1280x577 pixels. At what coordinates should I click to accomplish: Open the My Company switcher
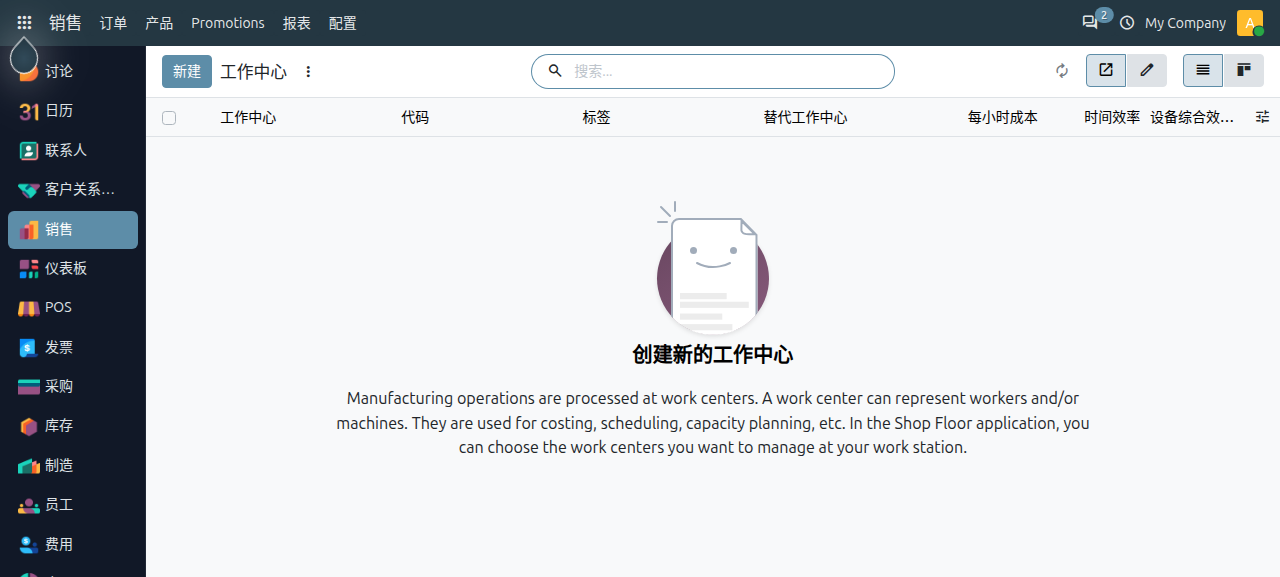(x=1185, y=23)
